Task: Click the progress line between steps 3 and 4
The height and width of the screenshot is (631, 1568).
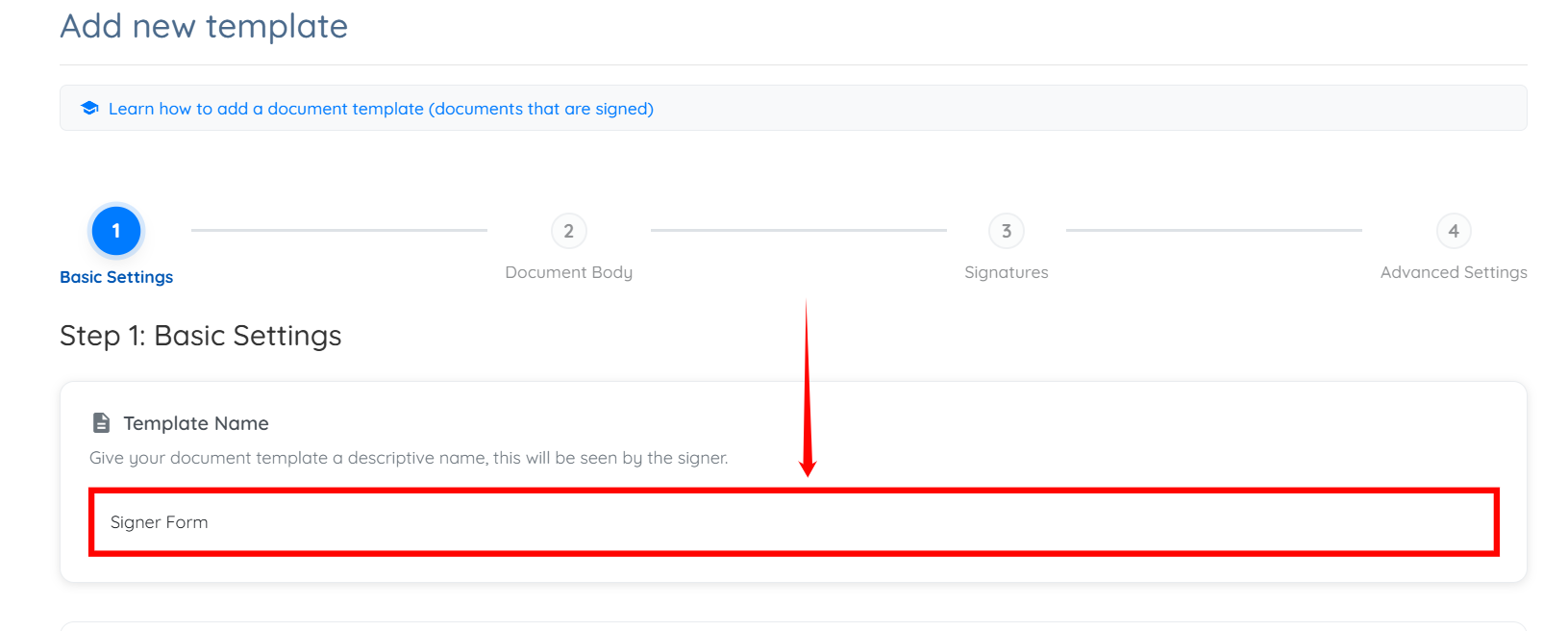Action: [1214, 231]
